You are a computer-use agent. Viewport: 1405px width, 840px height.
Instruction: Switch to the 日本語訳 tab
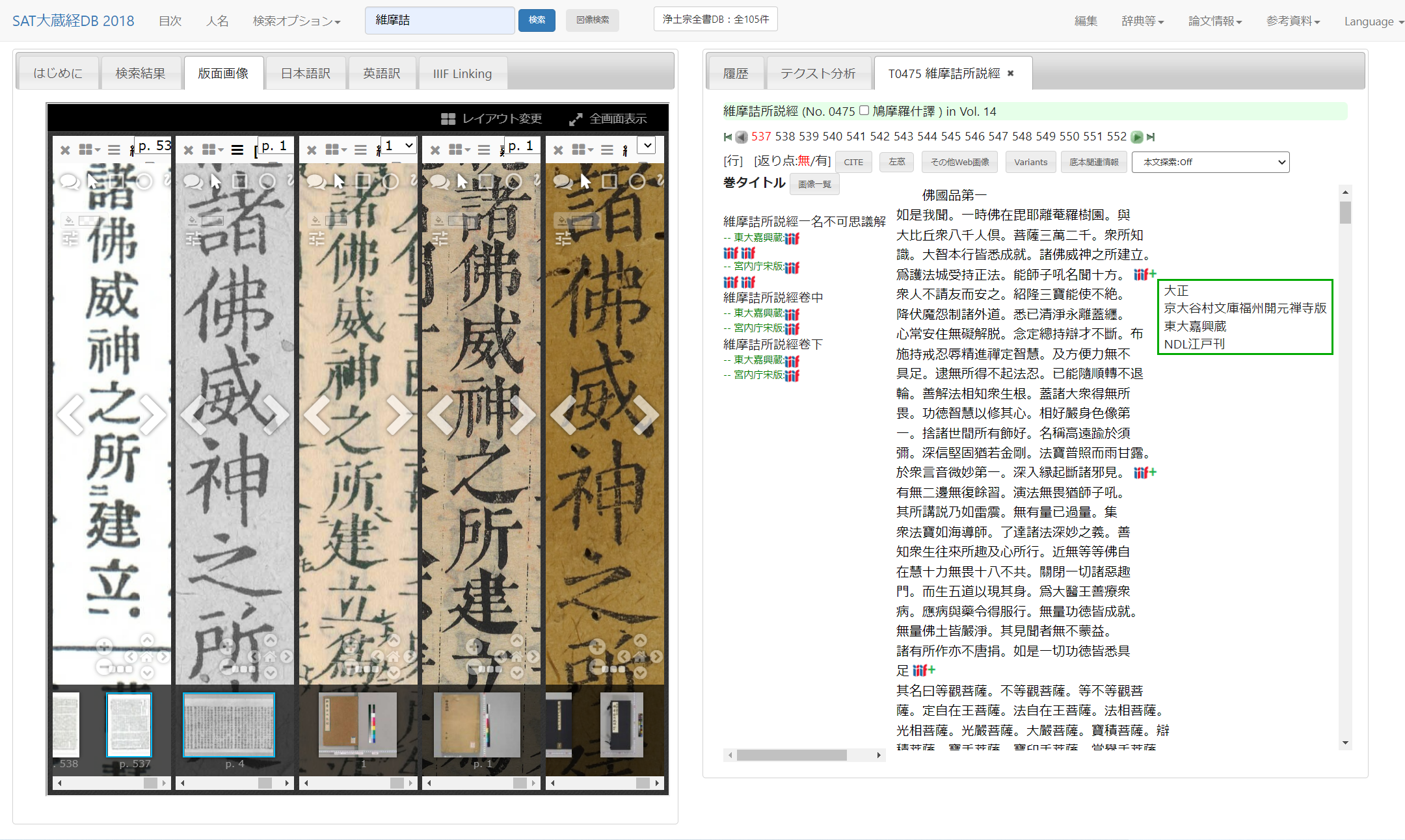306,73
